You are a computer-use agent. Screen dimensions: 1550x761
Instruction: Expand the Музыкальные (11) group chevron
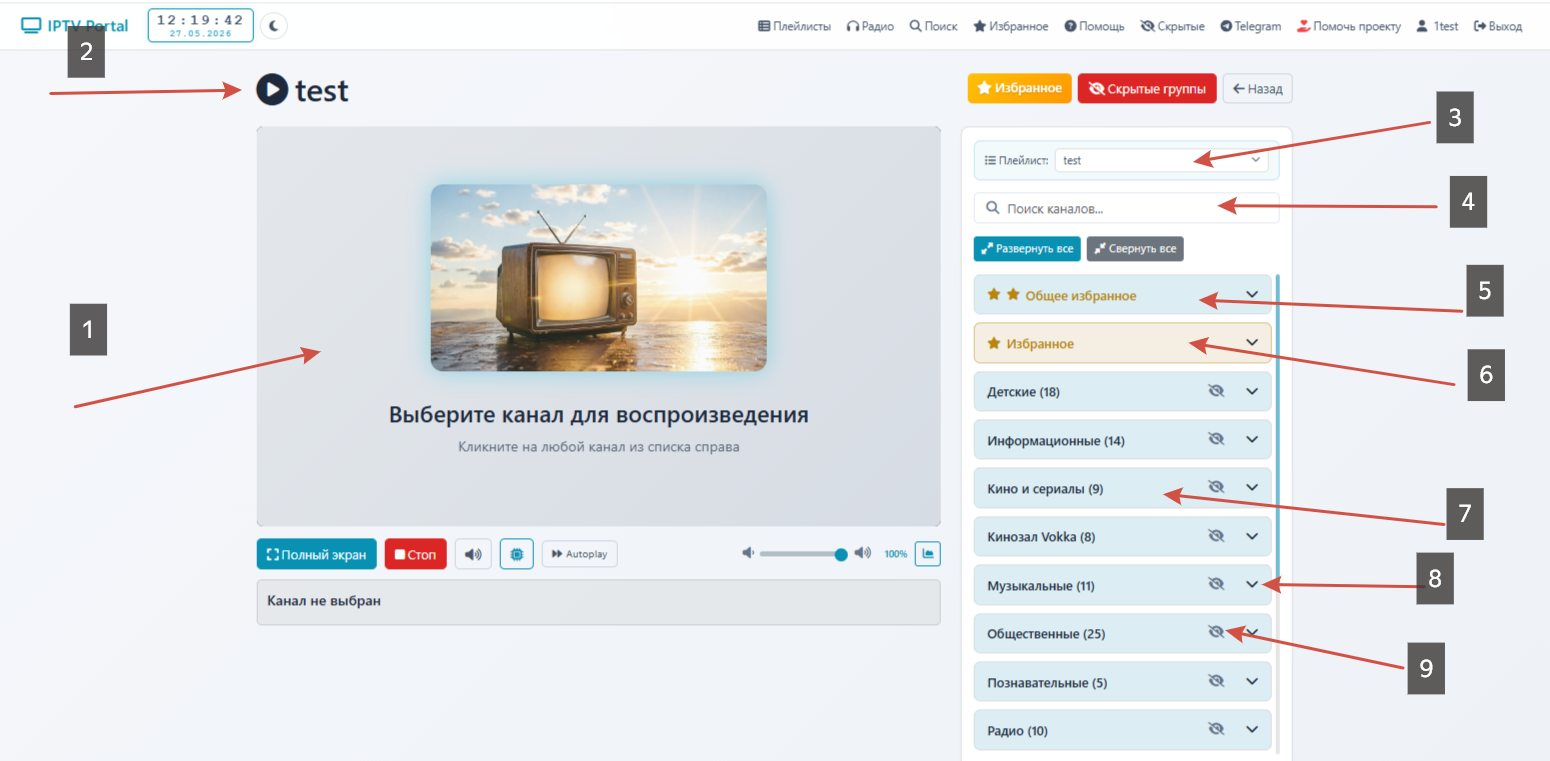(x=1252, y=584)
